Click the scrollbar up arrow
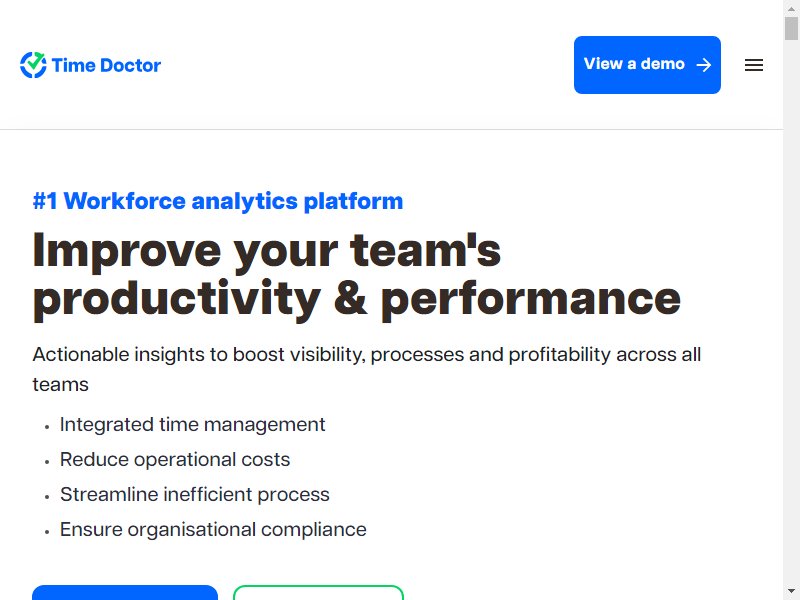The height and width of the screenshot is (600, 800). pyautogui.click(x=791, y=8)
